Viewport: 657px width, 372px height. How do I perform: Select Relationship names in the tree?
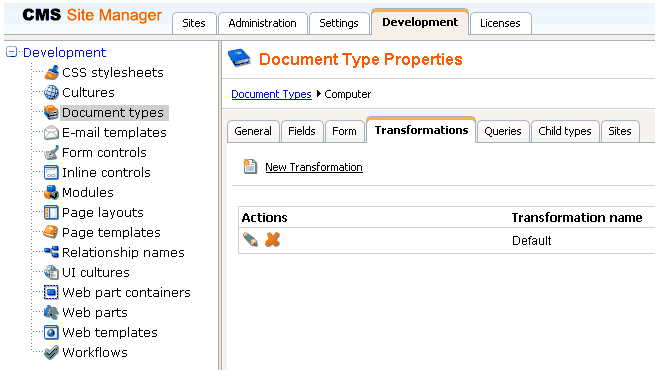[123, 253]
